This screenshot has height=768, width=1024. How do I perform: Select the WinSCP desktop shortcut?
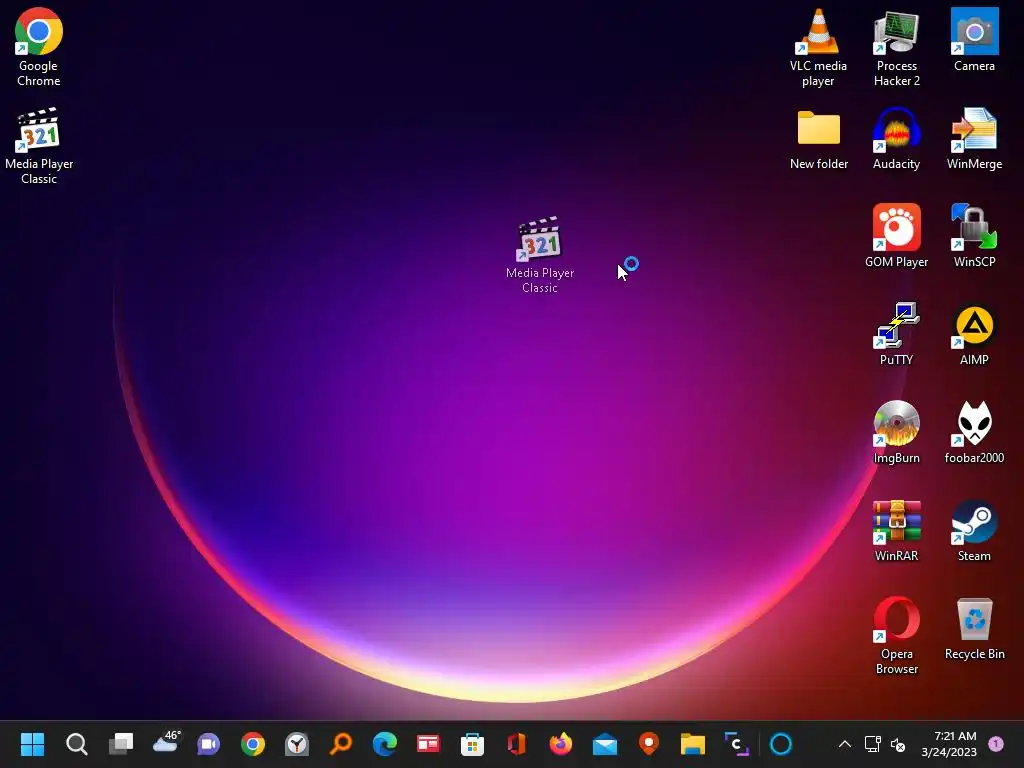click(974, 236)
